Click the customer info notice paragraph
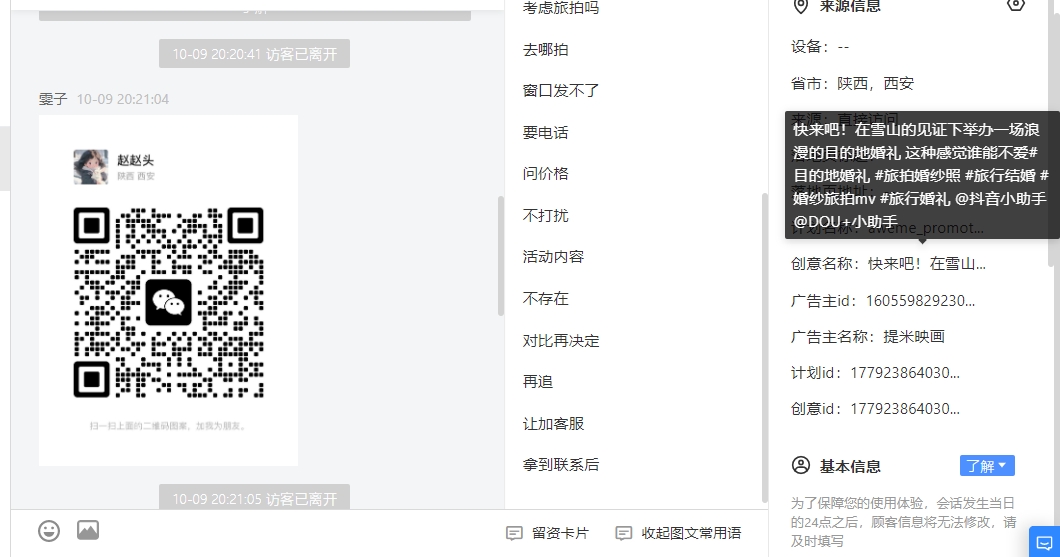This screenshot has height=557, width=1060. click(x=903, y=522)
